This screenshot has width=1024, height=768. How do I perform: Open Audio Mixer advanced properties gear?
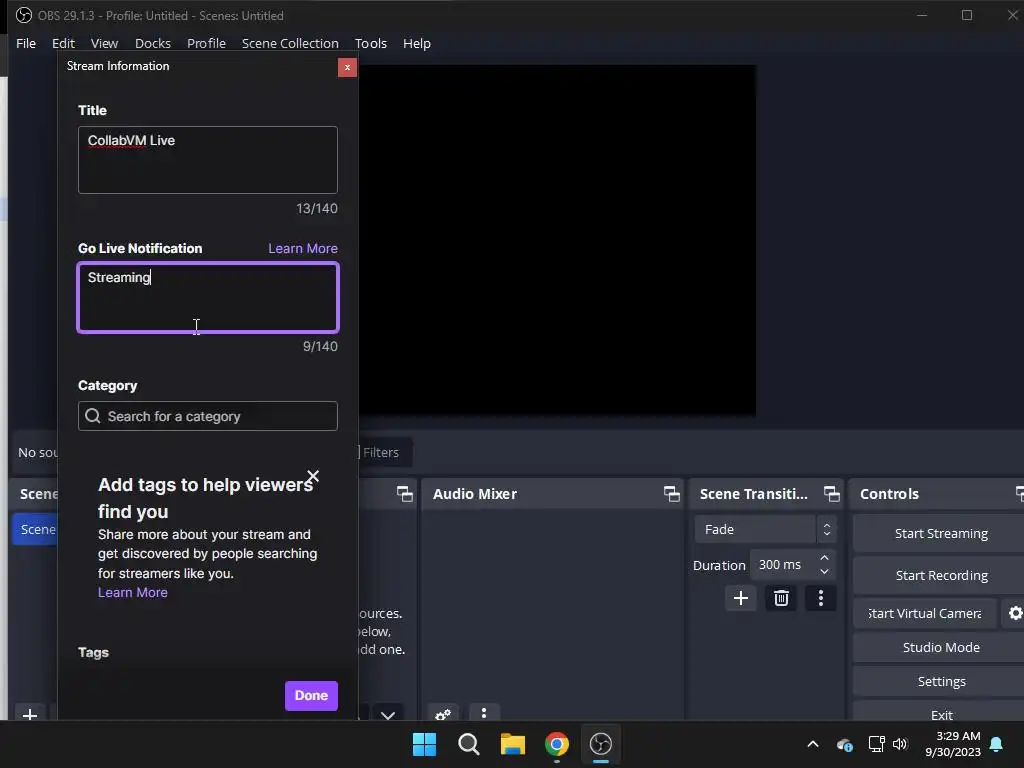pos(443,714)
